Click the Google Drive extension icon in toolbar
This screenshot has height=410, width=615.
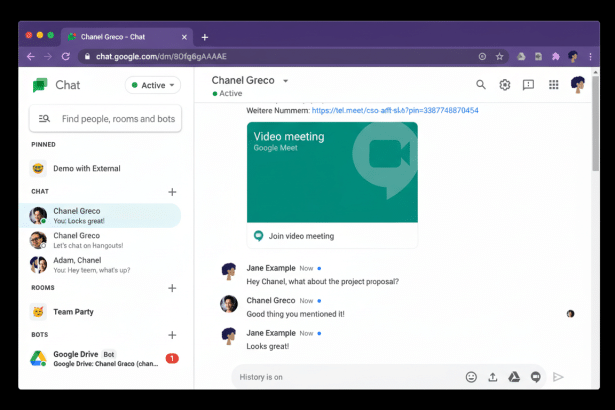tap(521, 56)
